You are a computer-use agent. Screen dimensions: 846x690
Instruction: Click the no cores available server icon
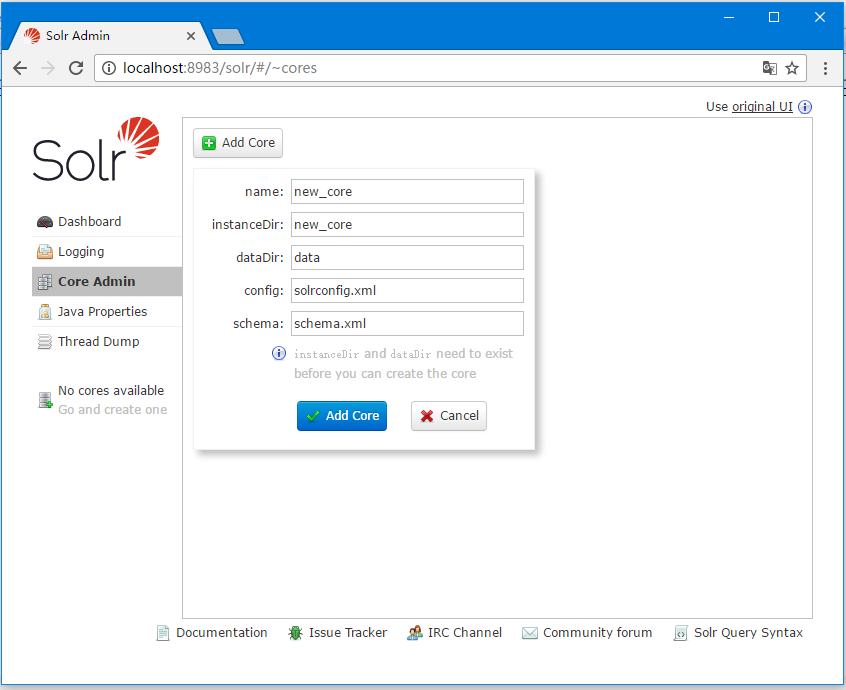(x=45, y=400)
